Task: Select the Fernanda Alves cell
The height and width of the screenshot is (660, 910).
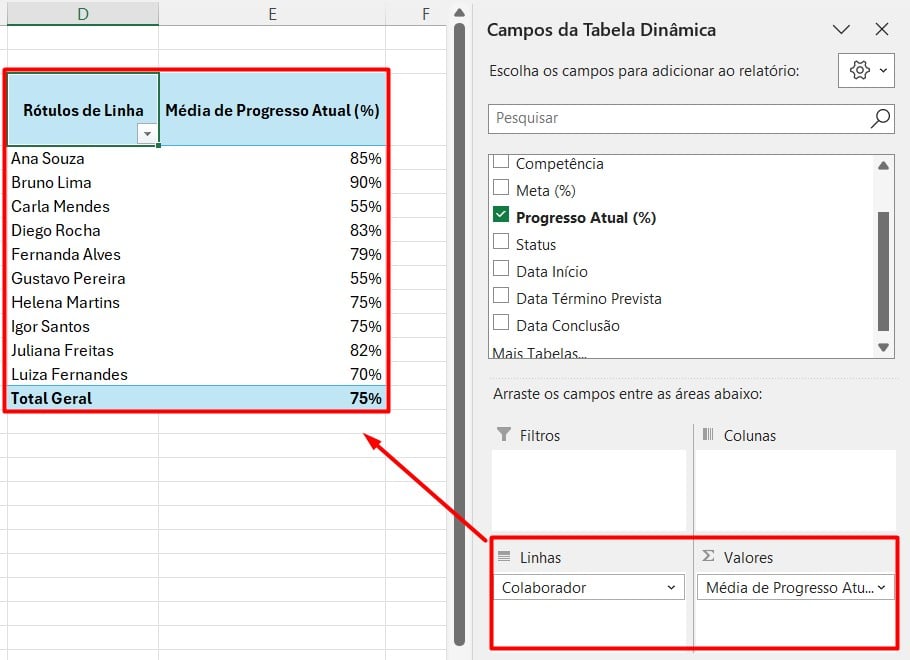Action: tap(83, 254)
